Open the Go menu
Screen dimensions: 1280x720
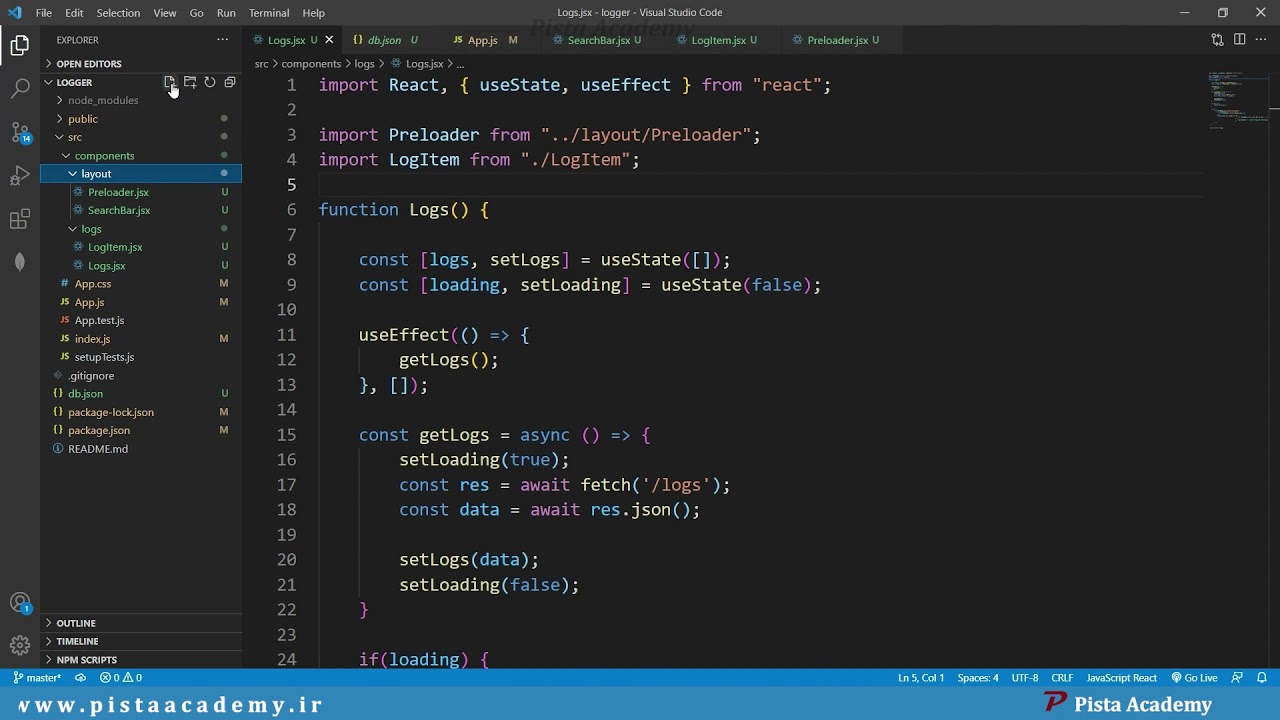pos(197,13)
